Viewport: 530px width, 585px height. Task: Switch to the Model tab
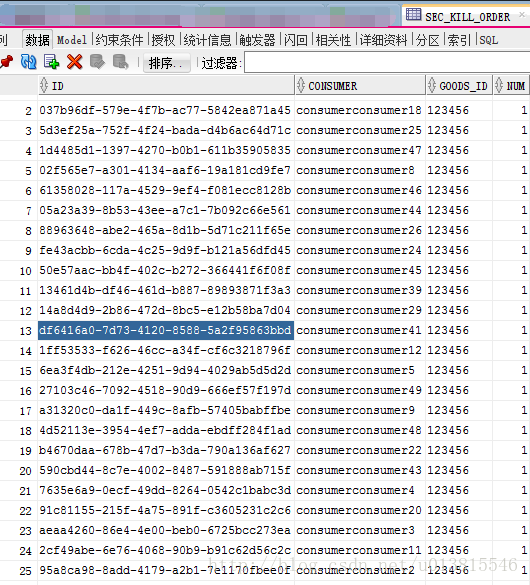[x=72, y=40]
